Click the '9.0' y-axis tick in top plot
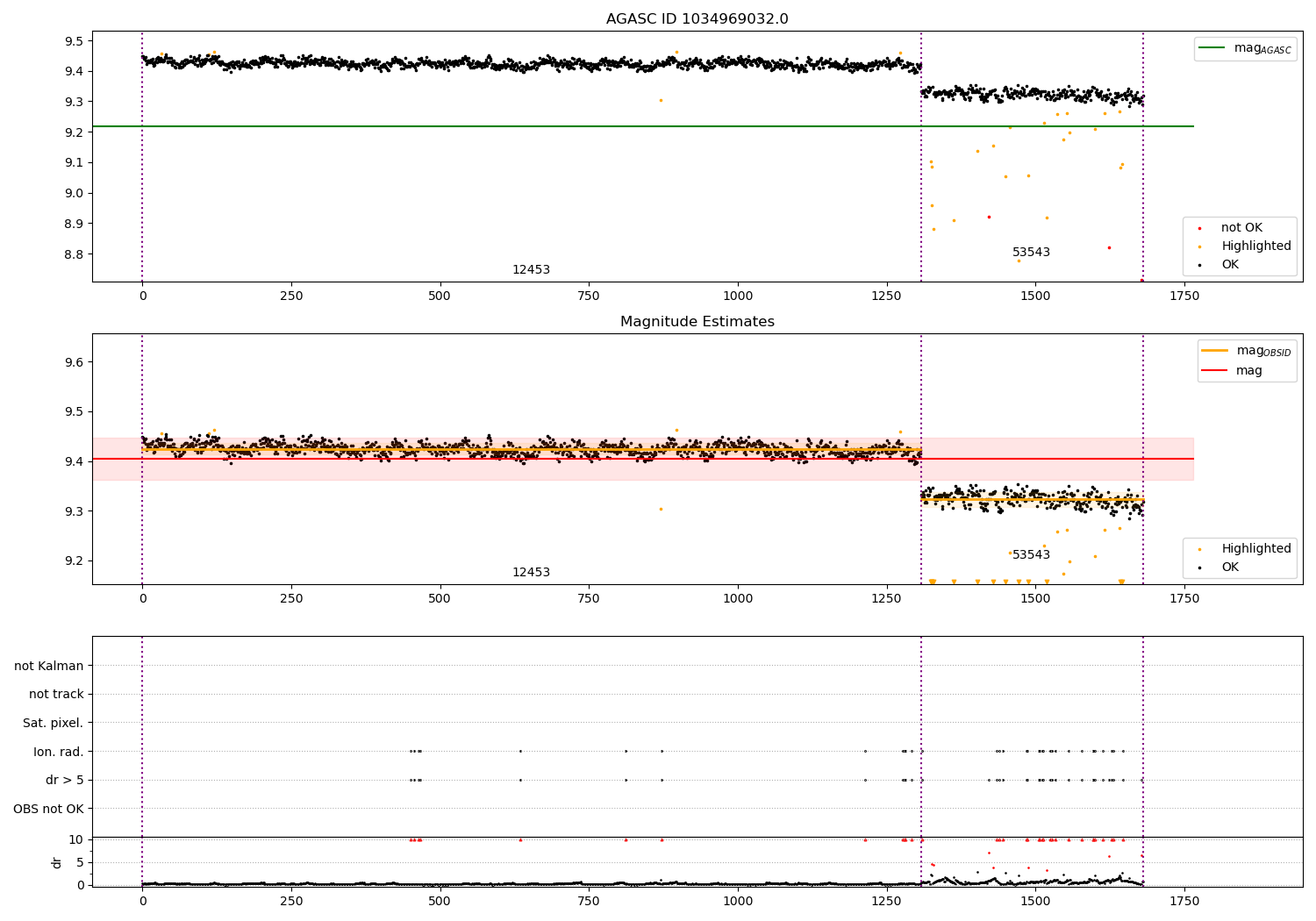Screen dimensions: 1316x921 [74, 194]
